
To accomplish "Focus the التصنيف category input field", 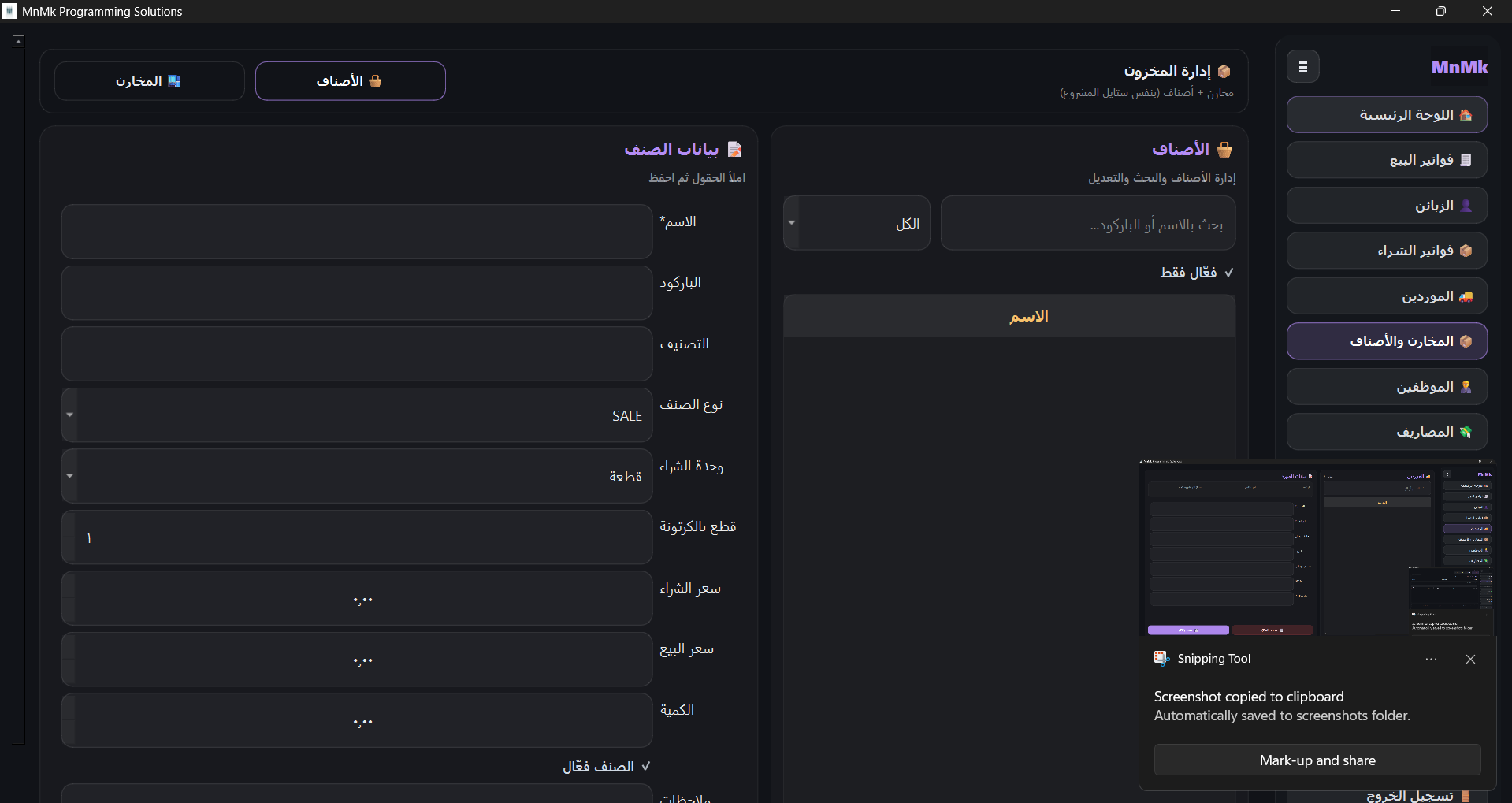I will click(357, 354).
